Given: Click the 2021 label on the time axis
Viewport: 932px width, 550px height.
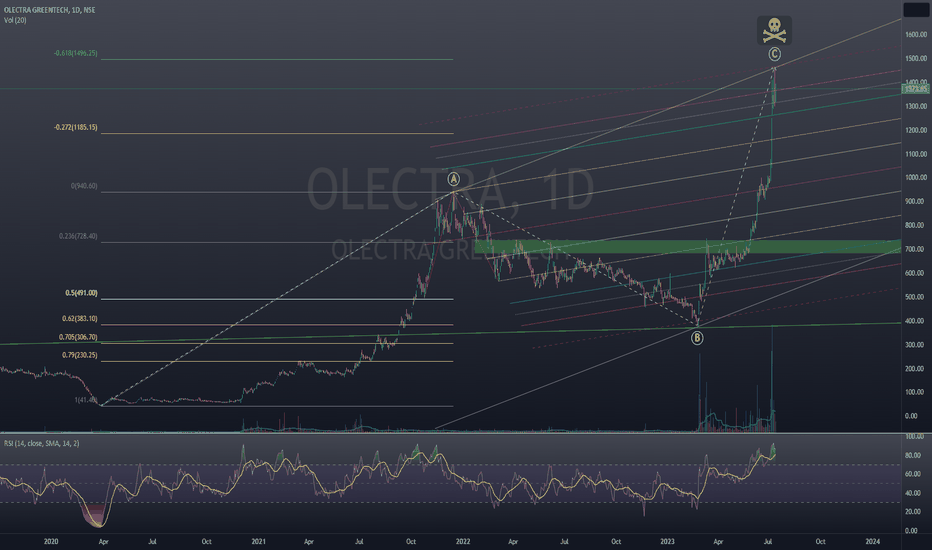Looking at the screenshot, I should (259, 542).
